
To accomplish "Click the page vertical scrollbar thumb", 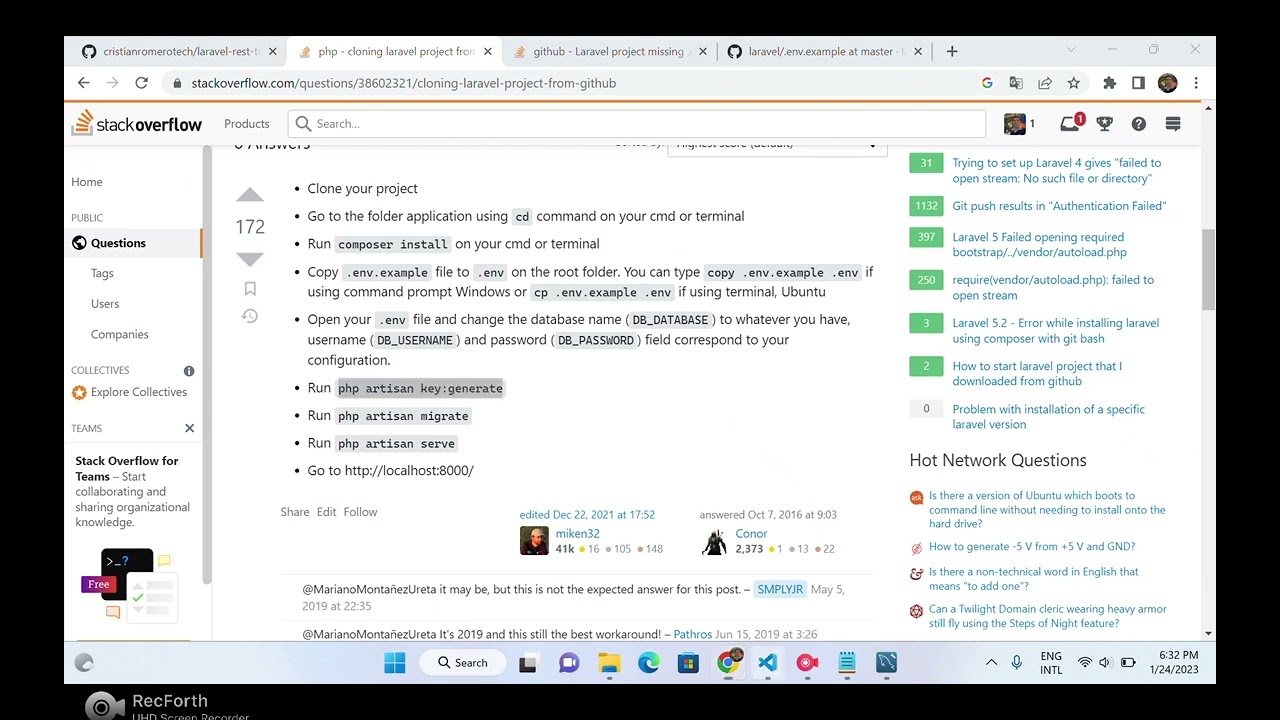I will [x=1208, y=270].
